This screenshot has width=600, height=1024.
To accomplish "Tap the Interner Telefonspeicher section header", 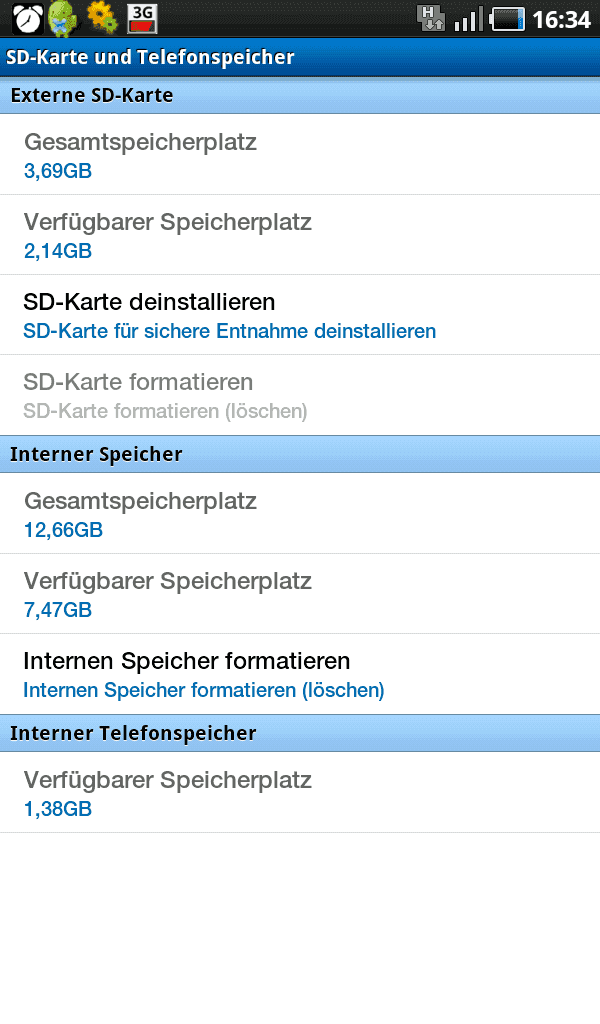I will tap(300, 733).
